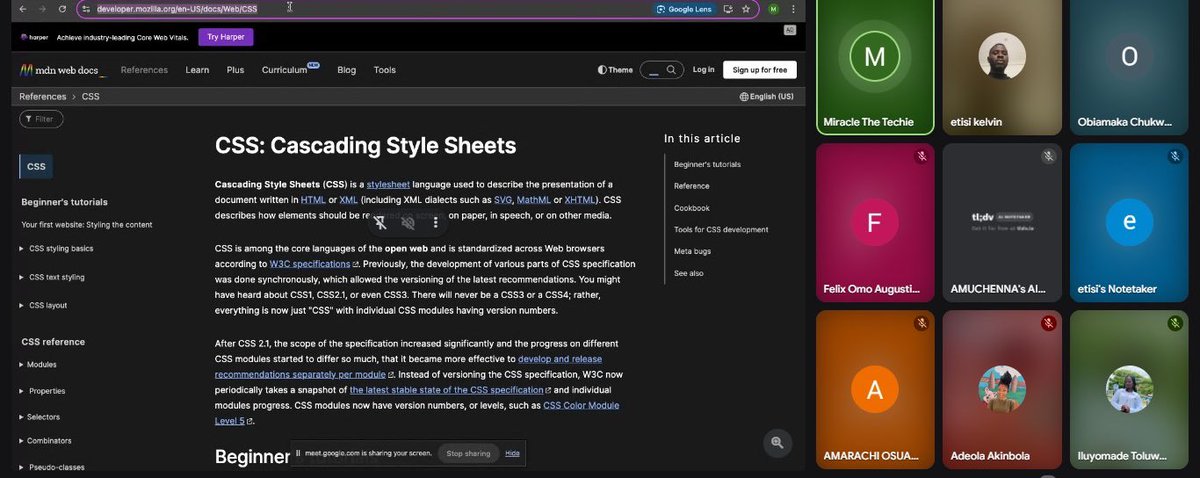Jump to Tools for CSS development outline entry
1200x478 pixels.
(x=721, y=229)
